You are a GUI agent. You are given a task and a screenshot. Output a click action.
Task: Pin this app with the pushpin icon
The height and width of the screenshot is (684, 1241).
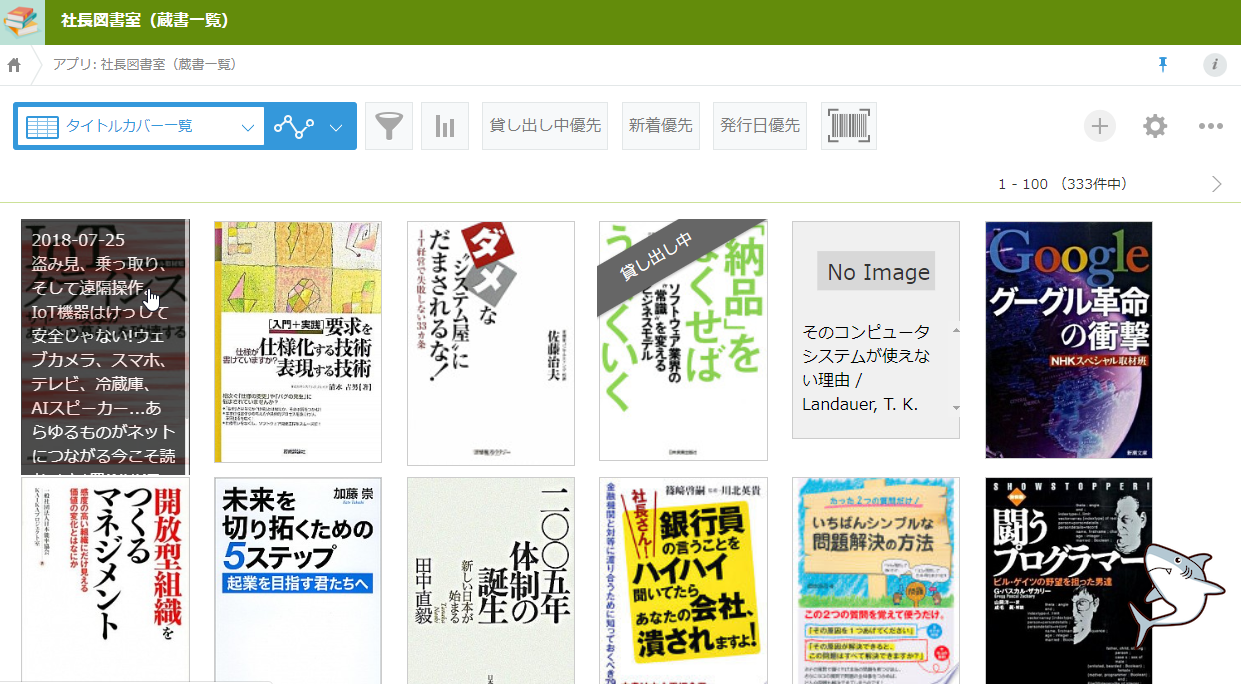[x=1162, y=65]
